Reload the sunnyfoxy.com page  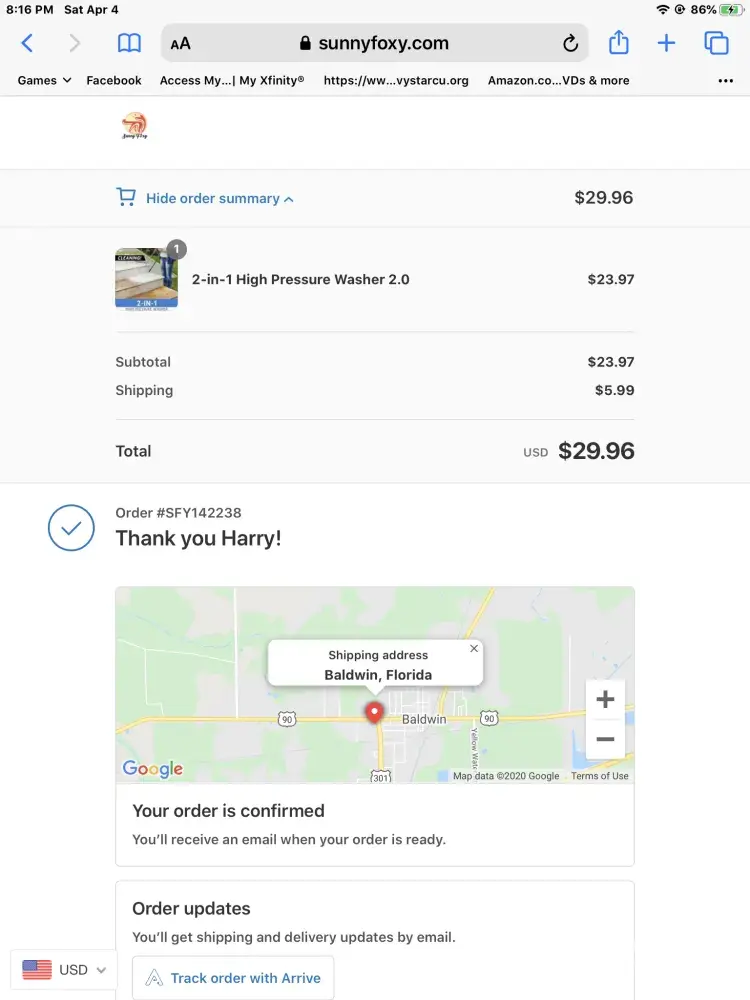point(570,43)
